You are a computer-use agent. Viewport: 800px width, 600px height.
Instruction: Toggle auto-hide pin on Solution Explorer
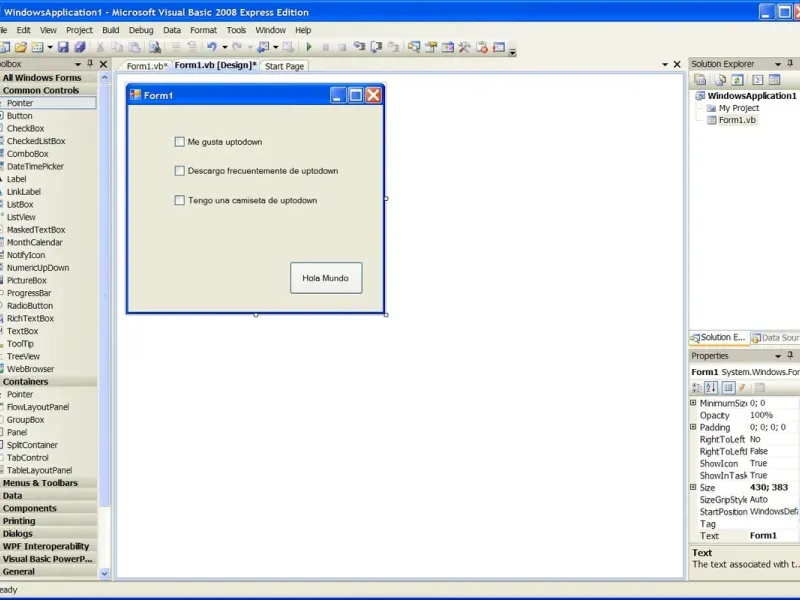pos(790,64)
